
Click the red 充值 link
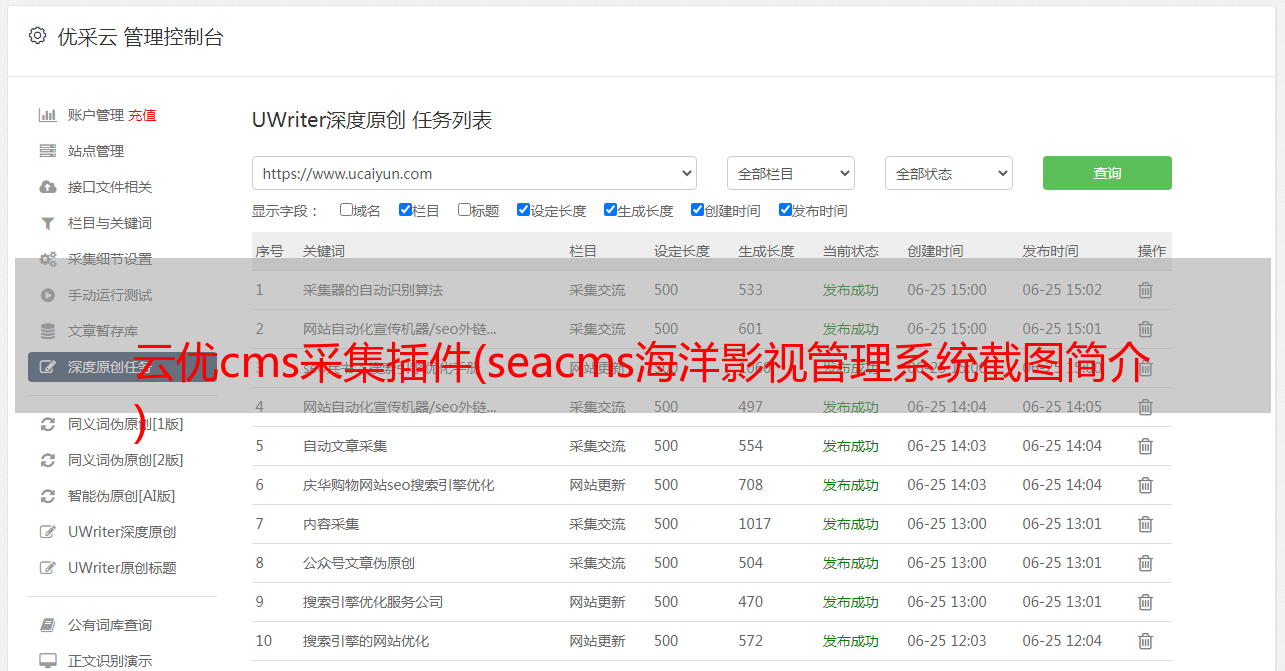[142, 115]
